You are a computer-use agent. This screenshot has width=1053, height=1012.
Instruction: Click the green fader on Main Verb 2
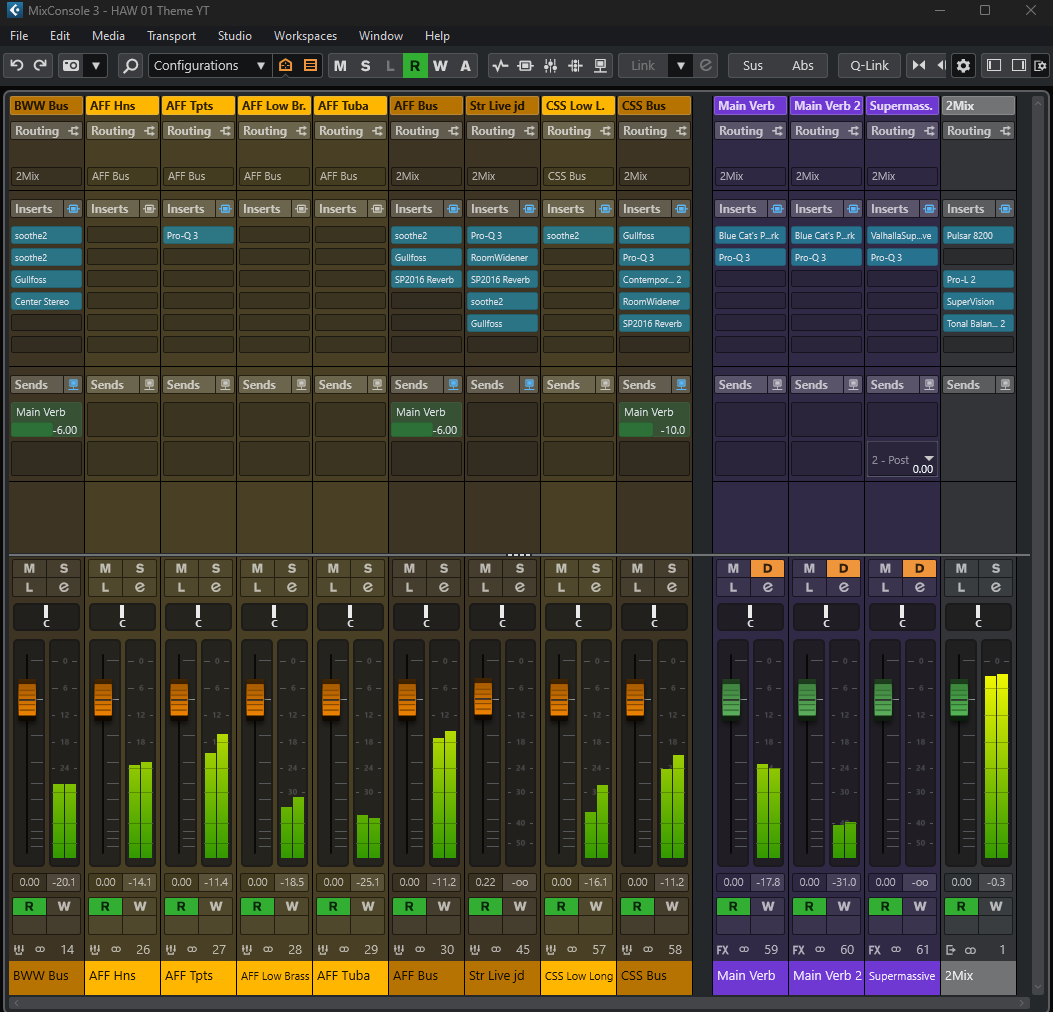click(x=807, y=698)
